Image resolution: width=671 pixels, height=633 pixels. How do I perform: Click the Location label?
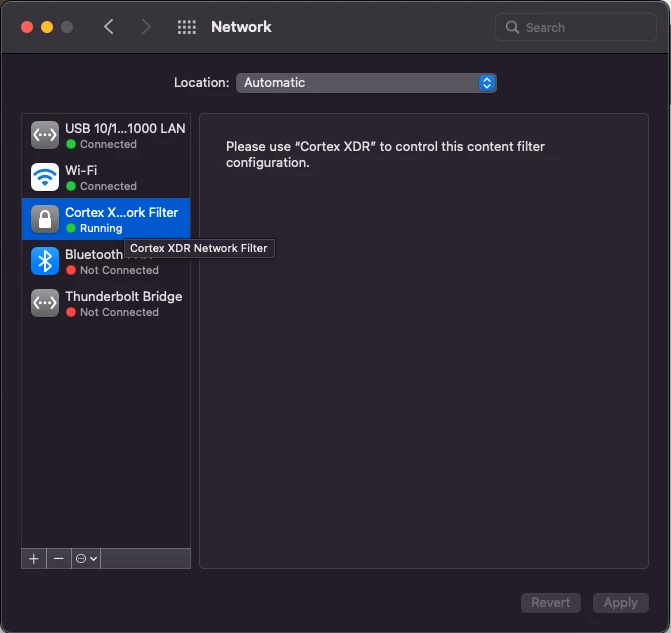202,83
